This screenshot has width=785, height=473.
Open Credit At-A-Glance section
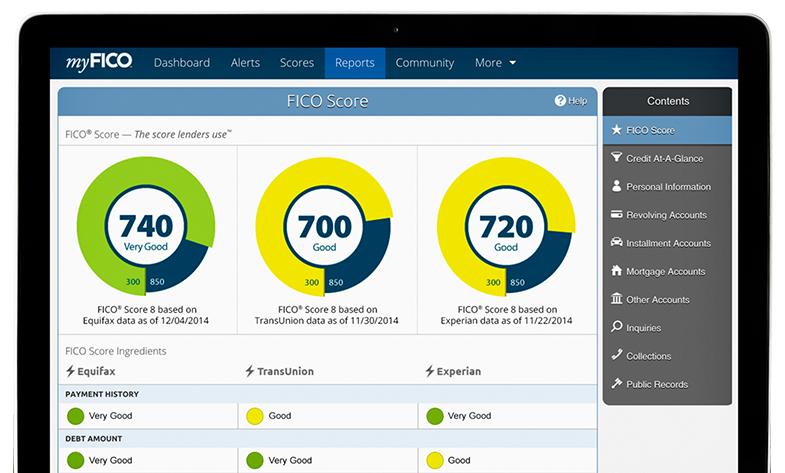[667, 158]
